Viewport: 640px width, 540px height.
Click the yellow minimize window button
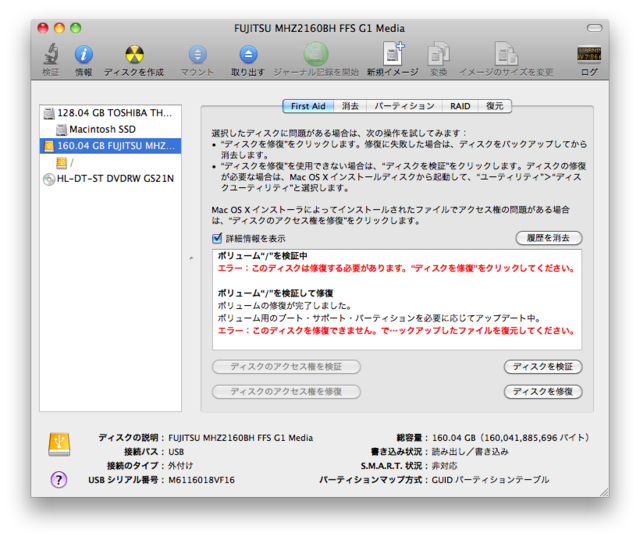tap(59, 28)
